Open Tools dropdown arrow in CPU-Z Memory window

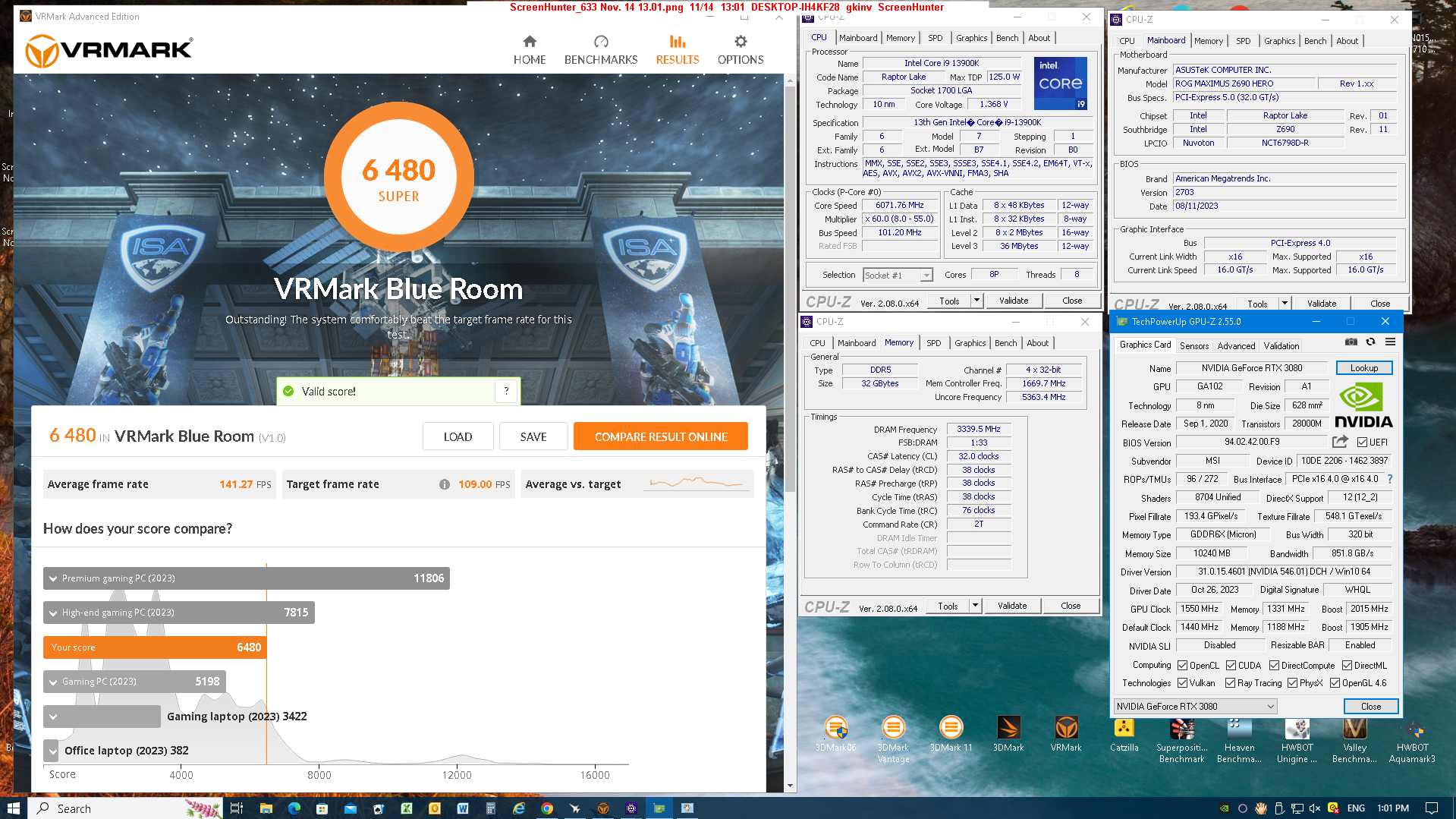(x=975, y=606)
